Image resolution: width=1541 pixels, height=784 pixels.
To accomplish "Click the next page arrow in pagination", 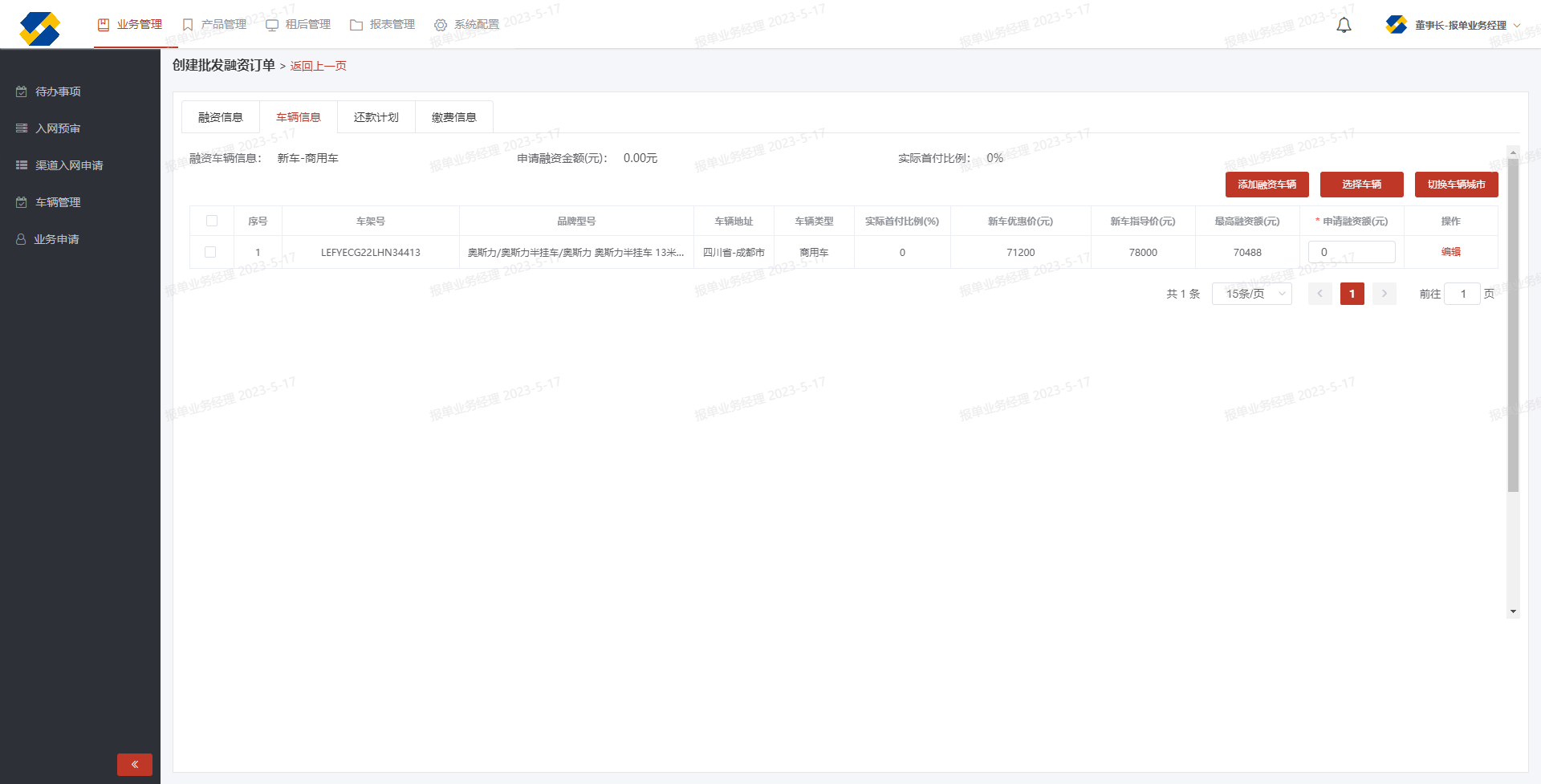I will click(1384, 294).
